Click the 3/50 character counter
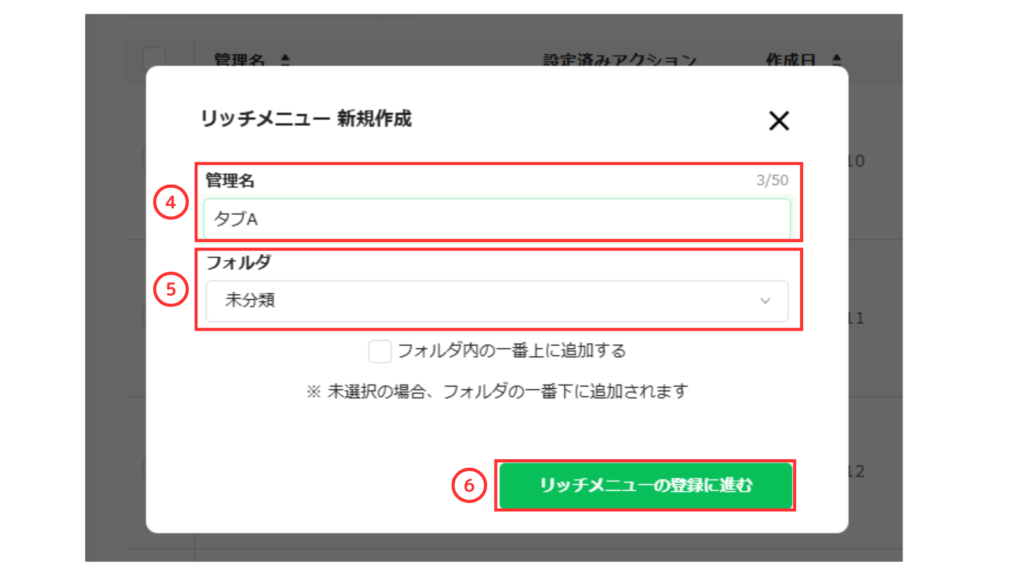Image resolution: width=1024 pixels, height=576 pixels. (772, 182)
